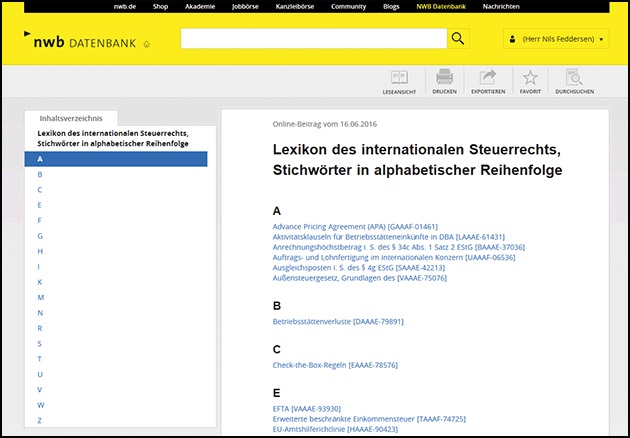The image size is (630, 438).
Task: Click the magnifying glass search button
Action: point(458,39)
